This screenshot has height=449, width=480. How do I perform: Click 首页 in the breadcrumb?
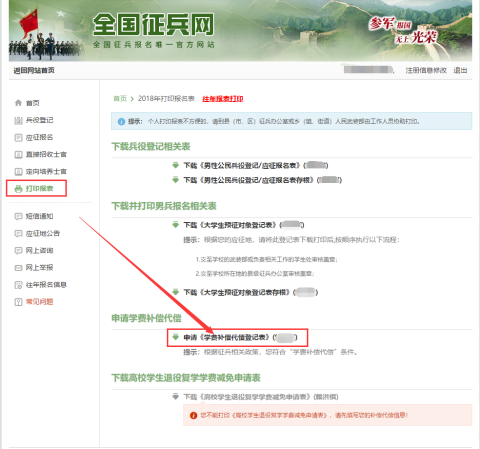[120, 99]
